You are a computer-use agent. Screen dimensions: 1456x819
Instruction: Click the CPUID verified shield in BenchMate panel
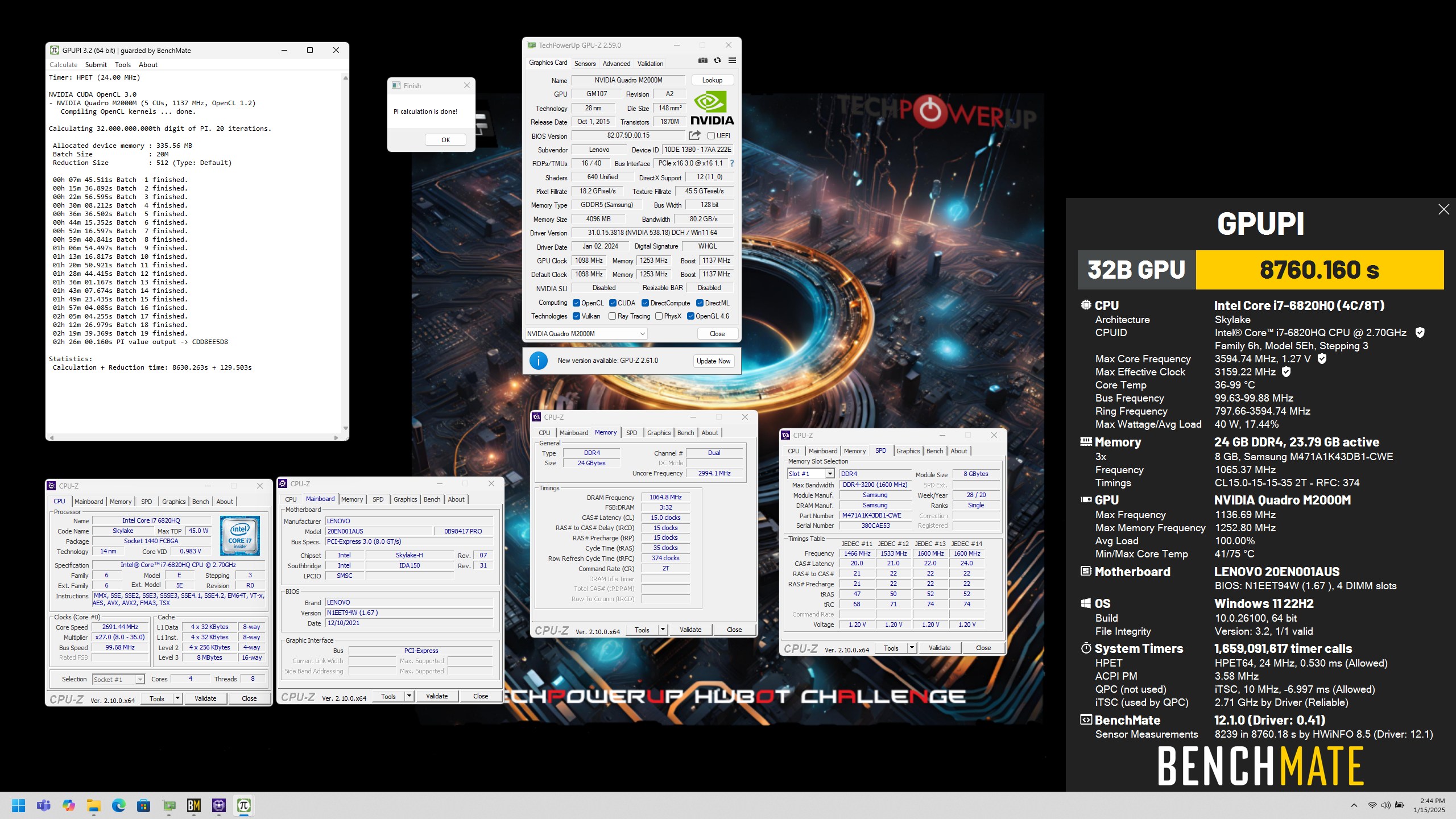pyautogui.click(x=1420, y=333)
